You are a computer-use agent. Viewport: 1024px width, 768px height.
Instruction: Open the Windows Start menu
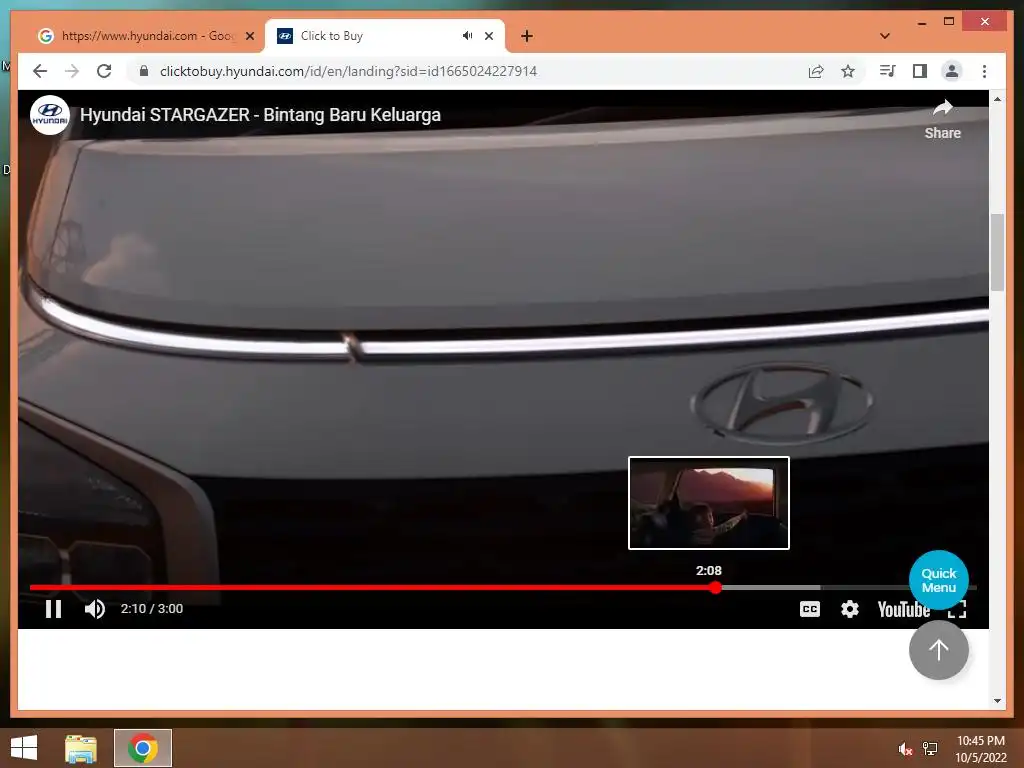[x=24, y=748]
